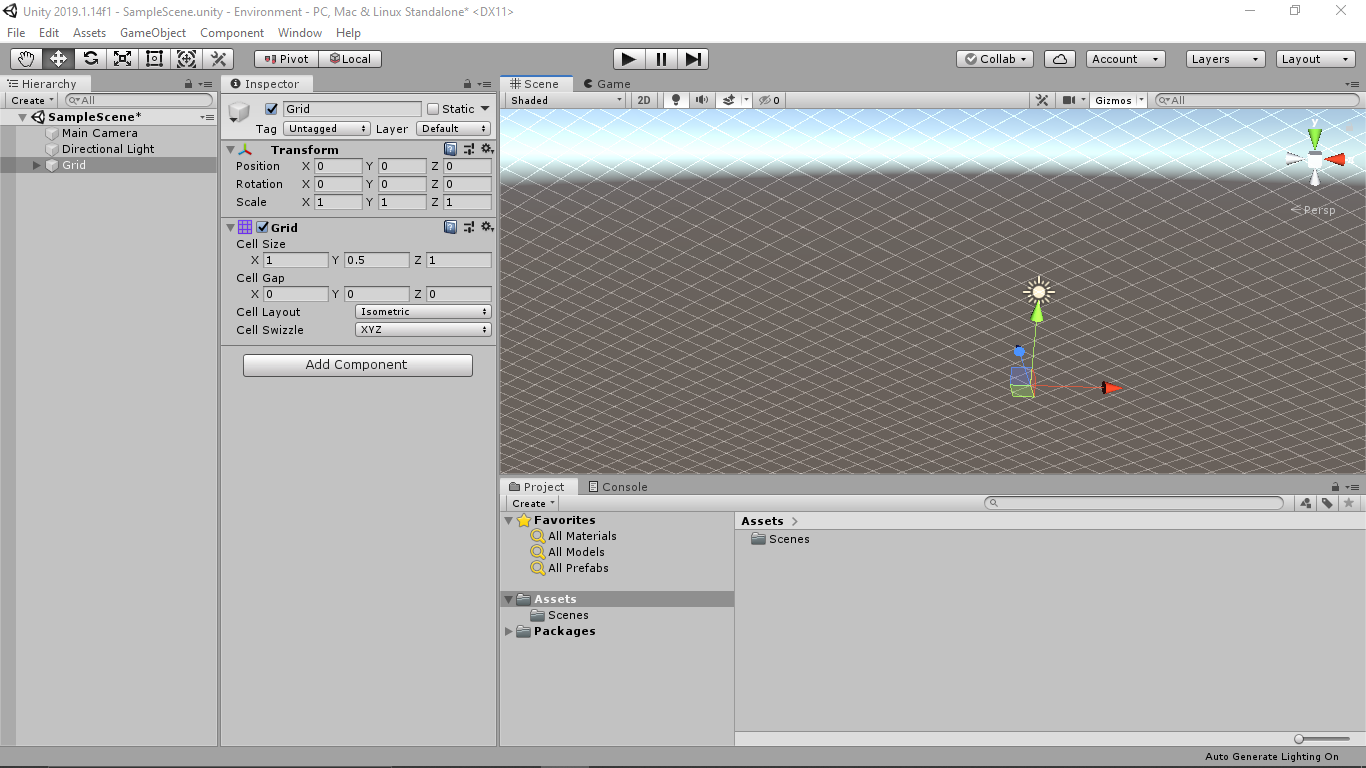1366x768 pixels.
Task: Lock the Hierarchy panel
Action: [189, 84]
